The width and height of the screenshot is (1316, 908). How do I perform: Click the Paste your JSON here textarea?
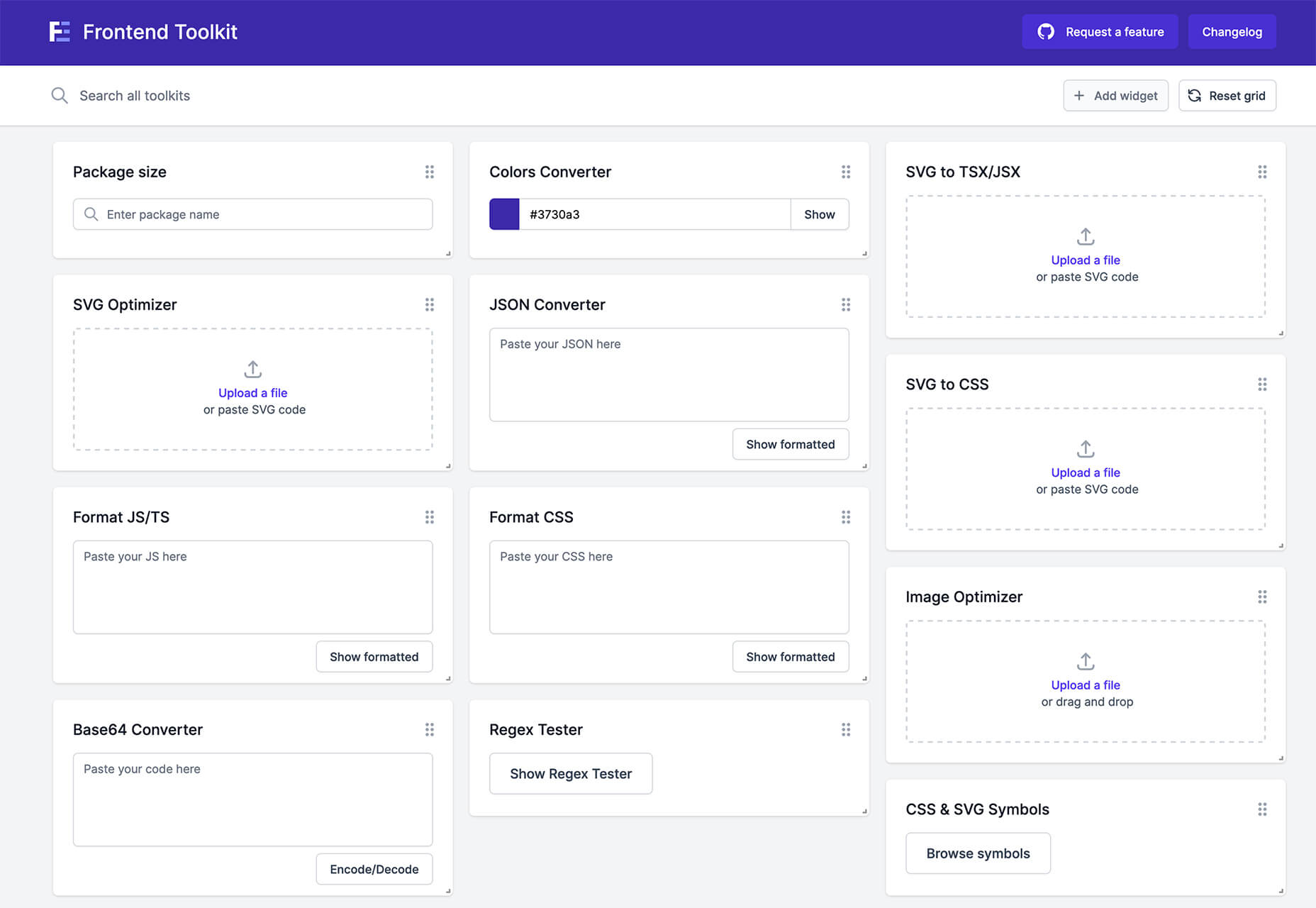click(669, 375)
